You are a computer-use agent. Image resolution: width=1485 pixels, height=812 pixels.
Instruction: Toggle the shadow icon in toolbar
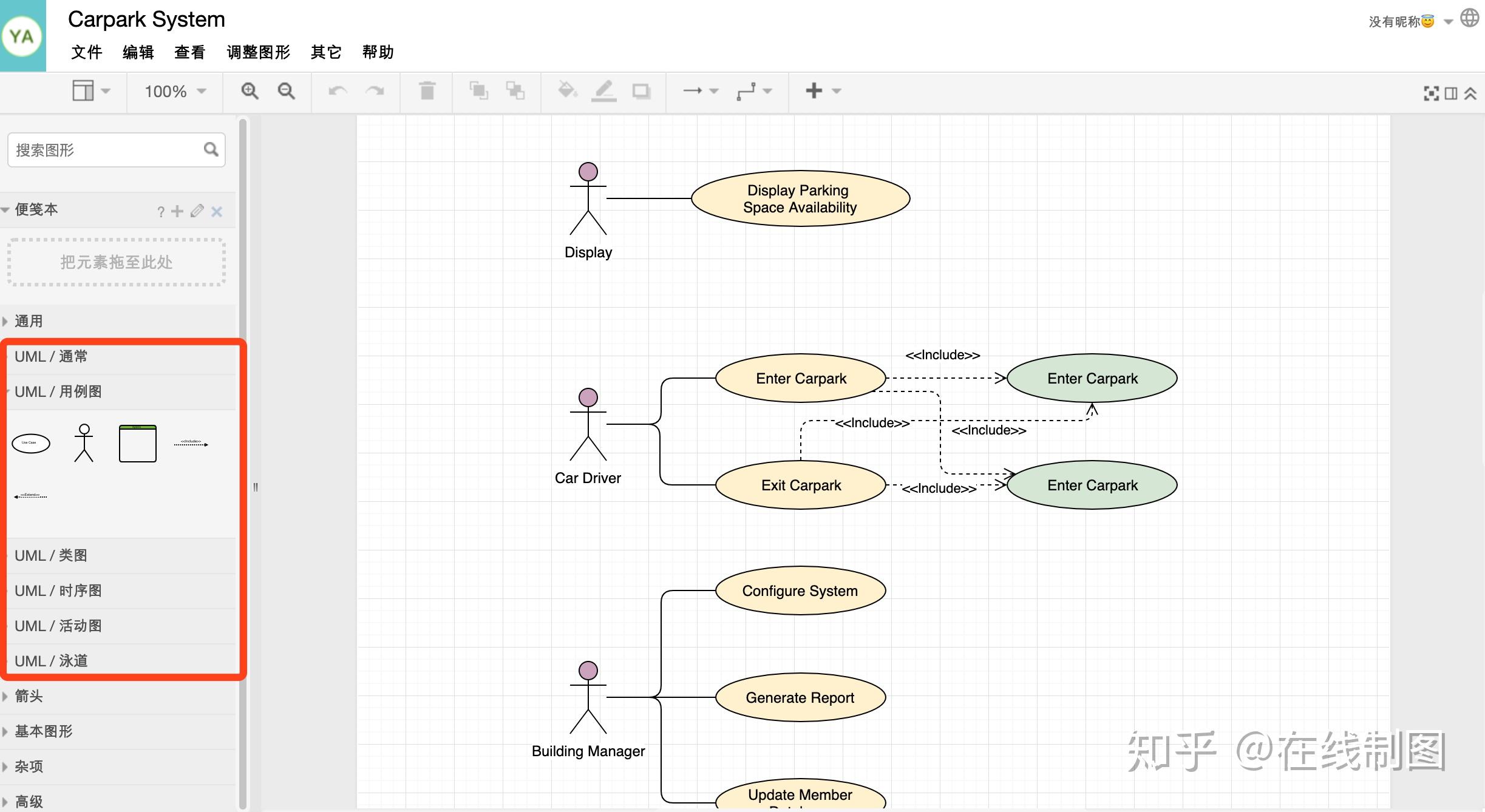641,91
